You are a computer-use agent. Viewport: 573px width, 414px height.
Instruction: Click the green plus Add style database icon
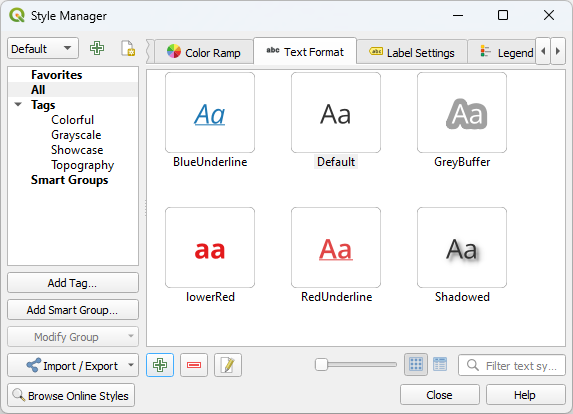click(97, 48)
